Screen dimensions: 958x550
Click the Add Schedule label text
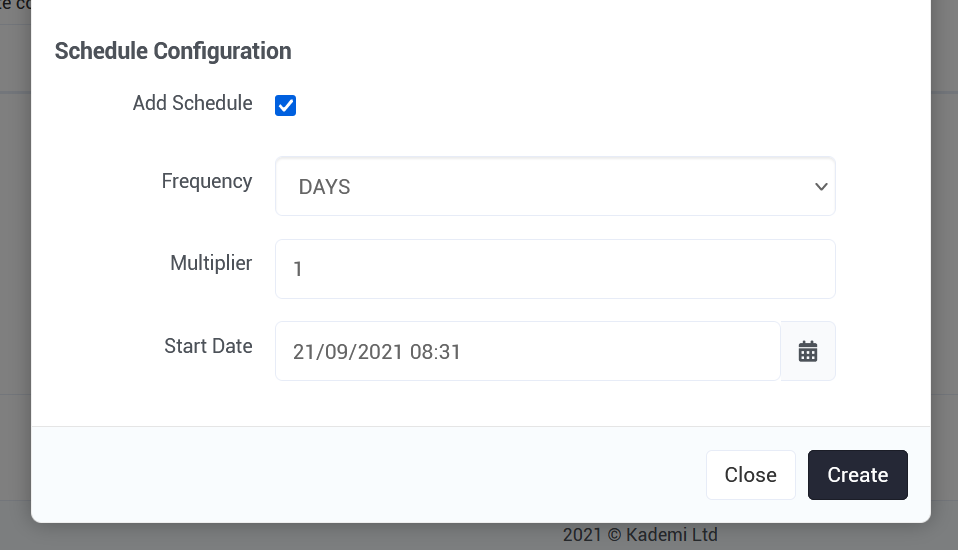[192, 103]
